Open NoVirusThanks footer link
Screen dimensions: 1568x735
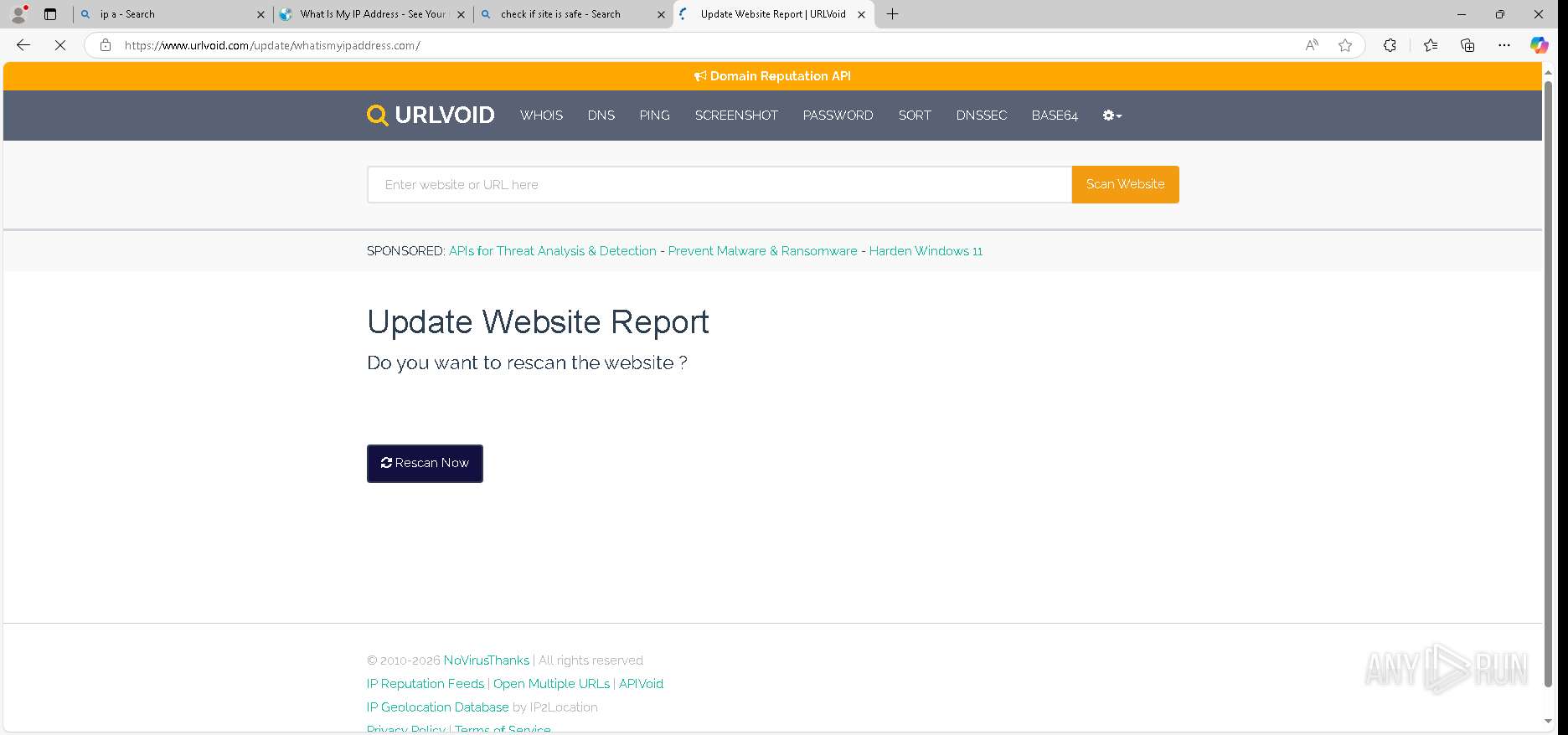(486, 660)
